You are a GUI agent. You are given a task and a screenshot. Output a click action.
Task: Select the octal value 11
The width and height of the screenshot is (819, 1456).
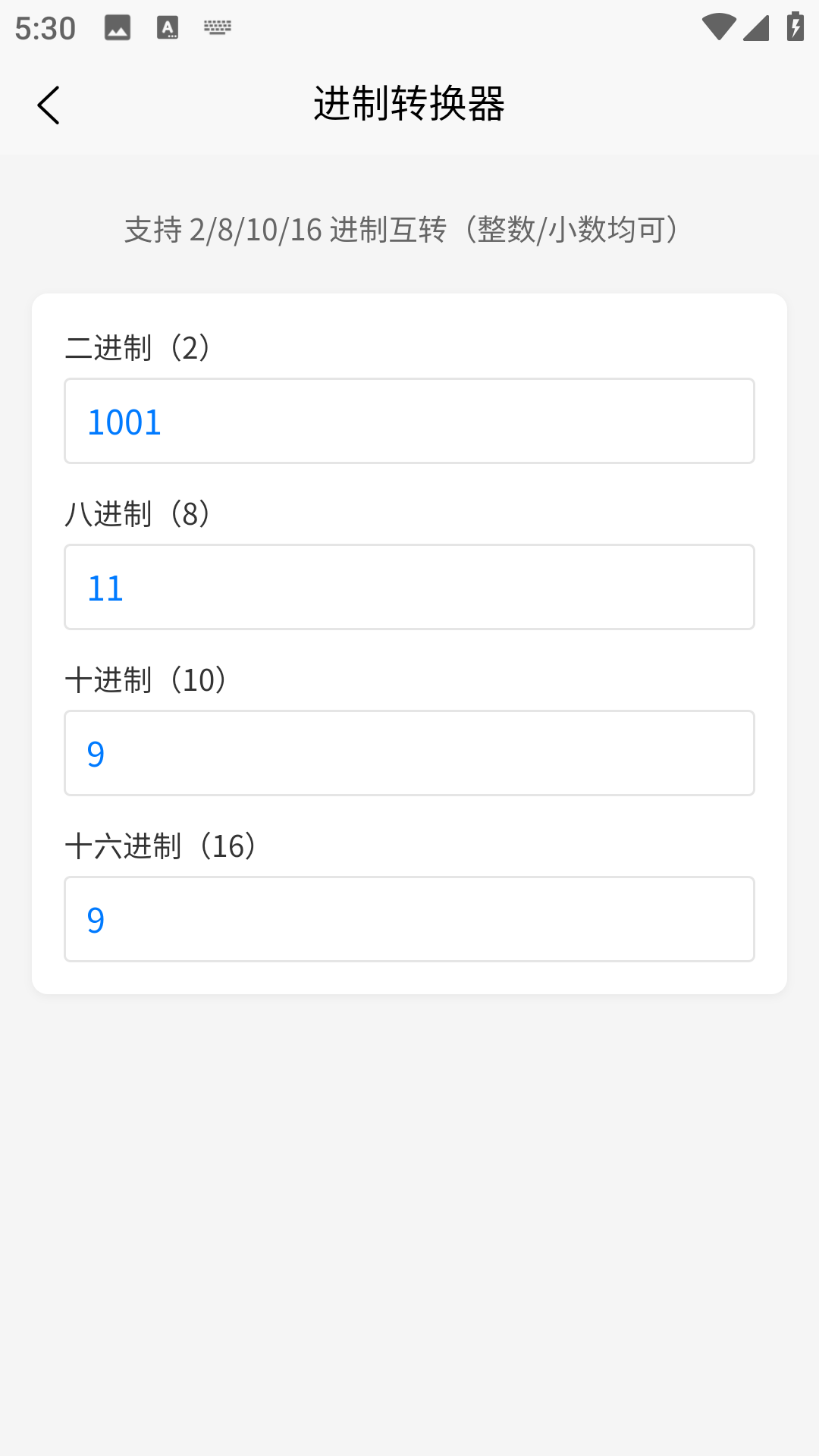[106, 587]
